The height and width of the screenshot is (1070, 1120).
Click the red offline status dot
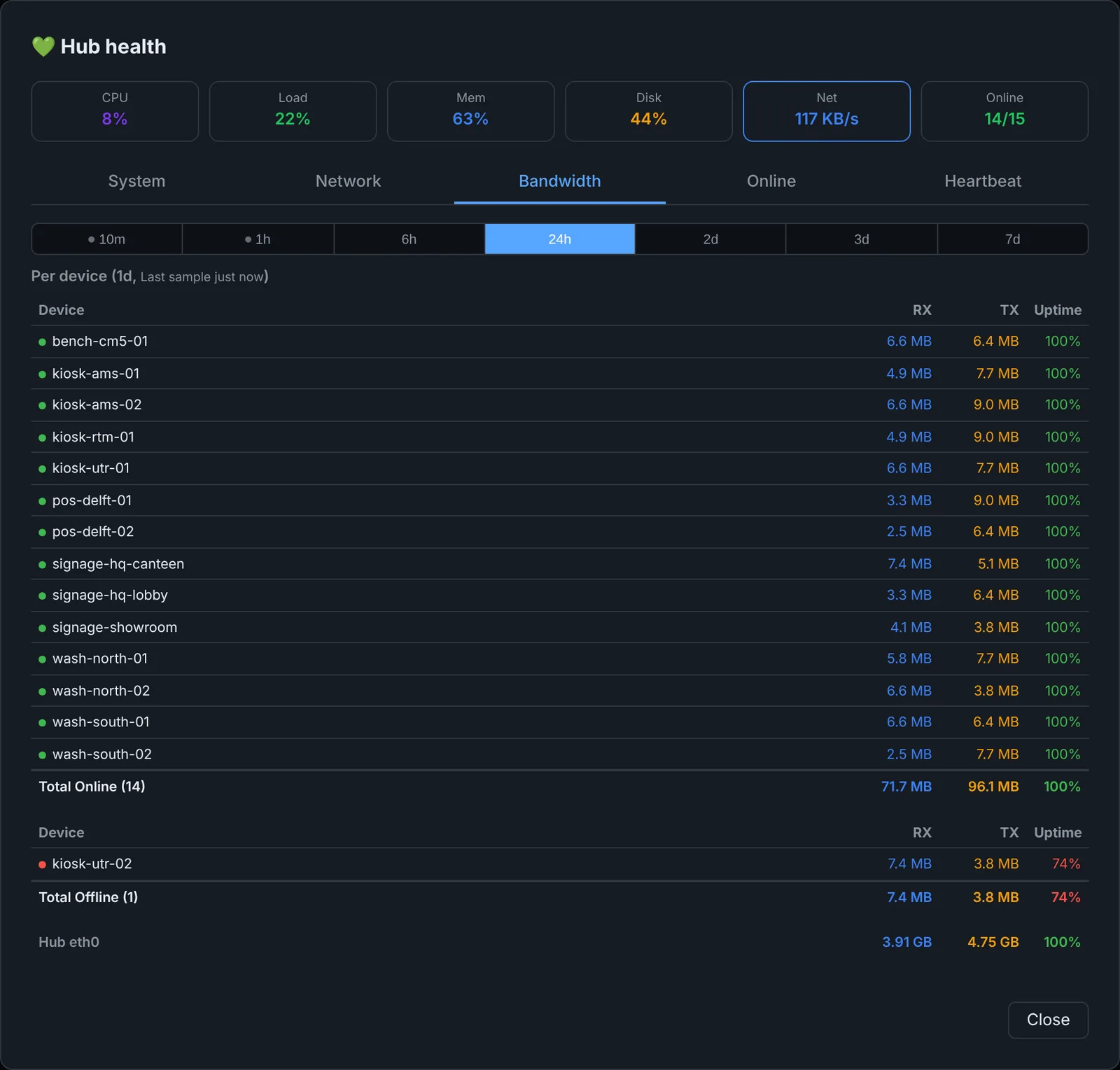(42, 865)
